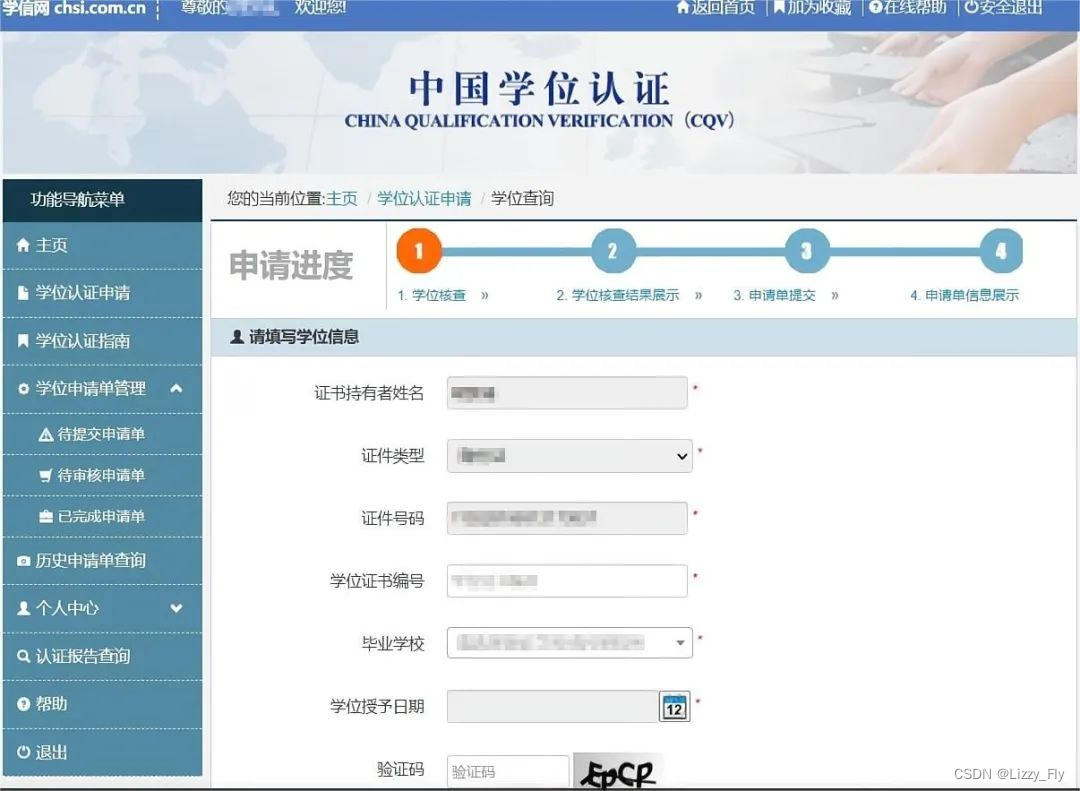This screenshot has width=1080, height=791.
Task: Select 已完成申请单 submenu entry
Action: pos(103,516)
